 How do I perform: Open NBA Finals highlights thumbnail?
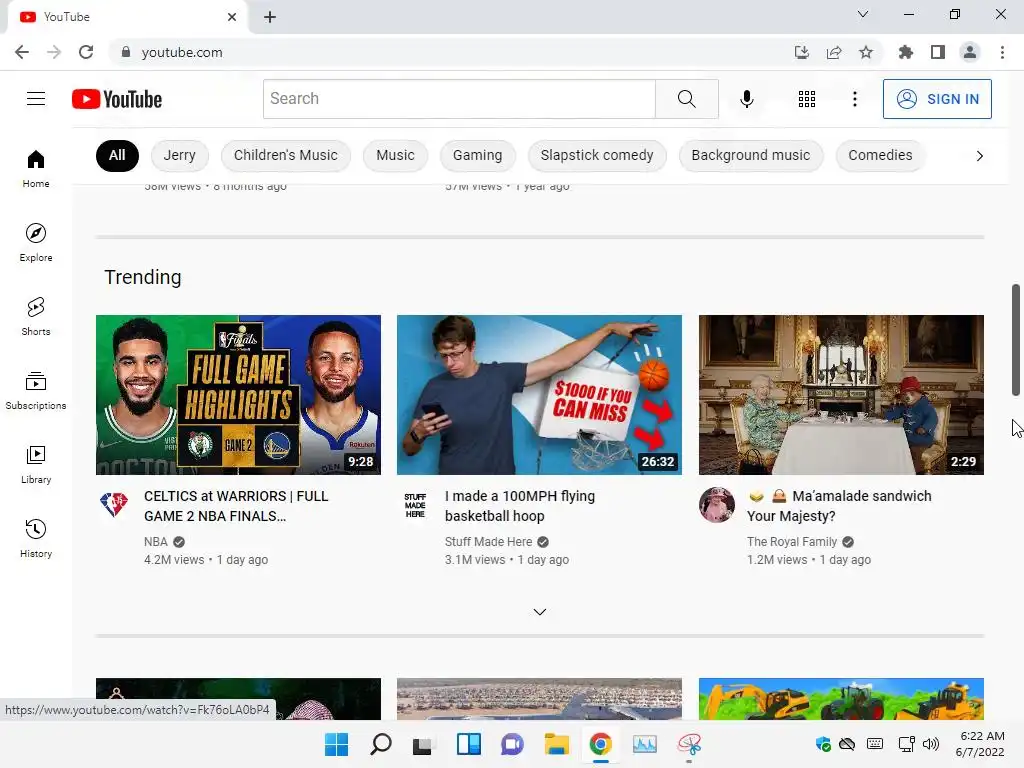click(x=238, y=394)
